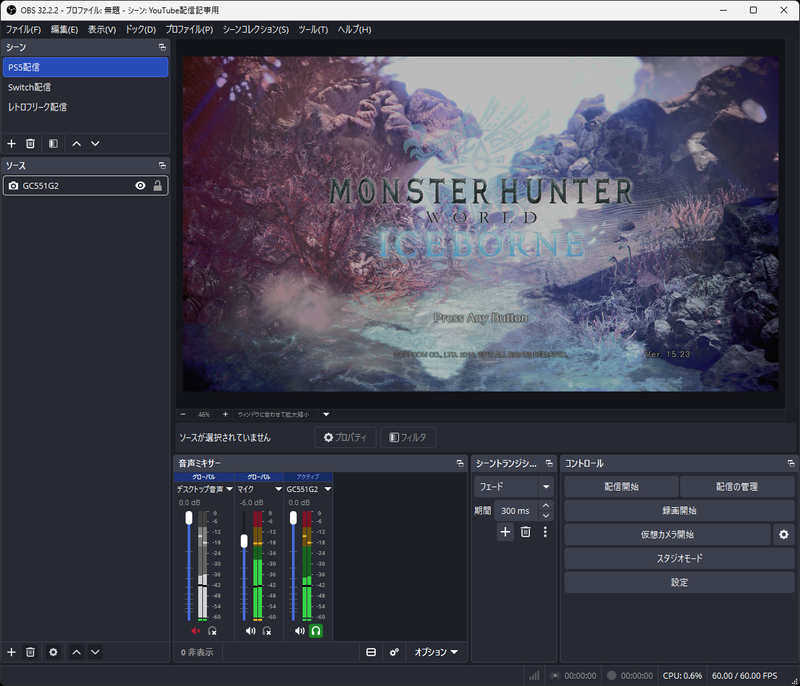The height and width of the screenshot is (686, 800).
Task: Click 配信の管理 button
Action: click(x=737, y=487)
